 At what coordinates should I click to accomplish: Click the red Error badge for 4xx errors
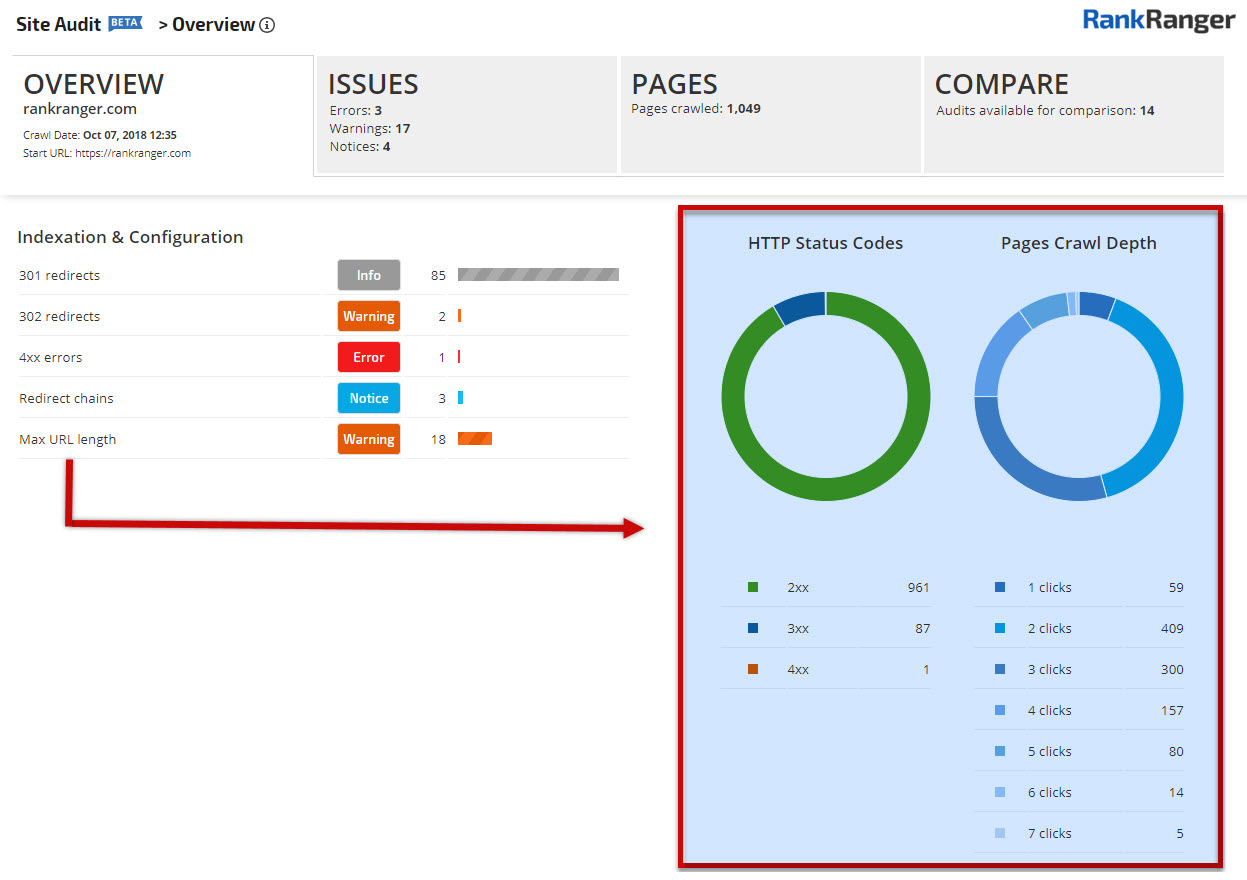click(x=368, y=357)
